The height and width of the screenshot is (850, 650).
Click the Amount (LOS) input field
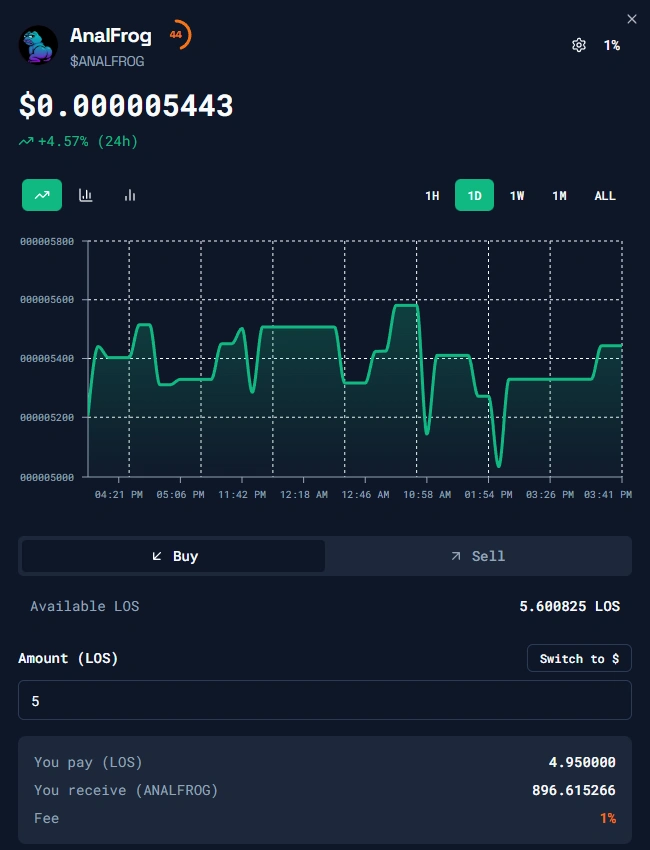coord(325,701)
